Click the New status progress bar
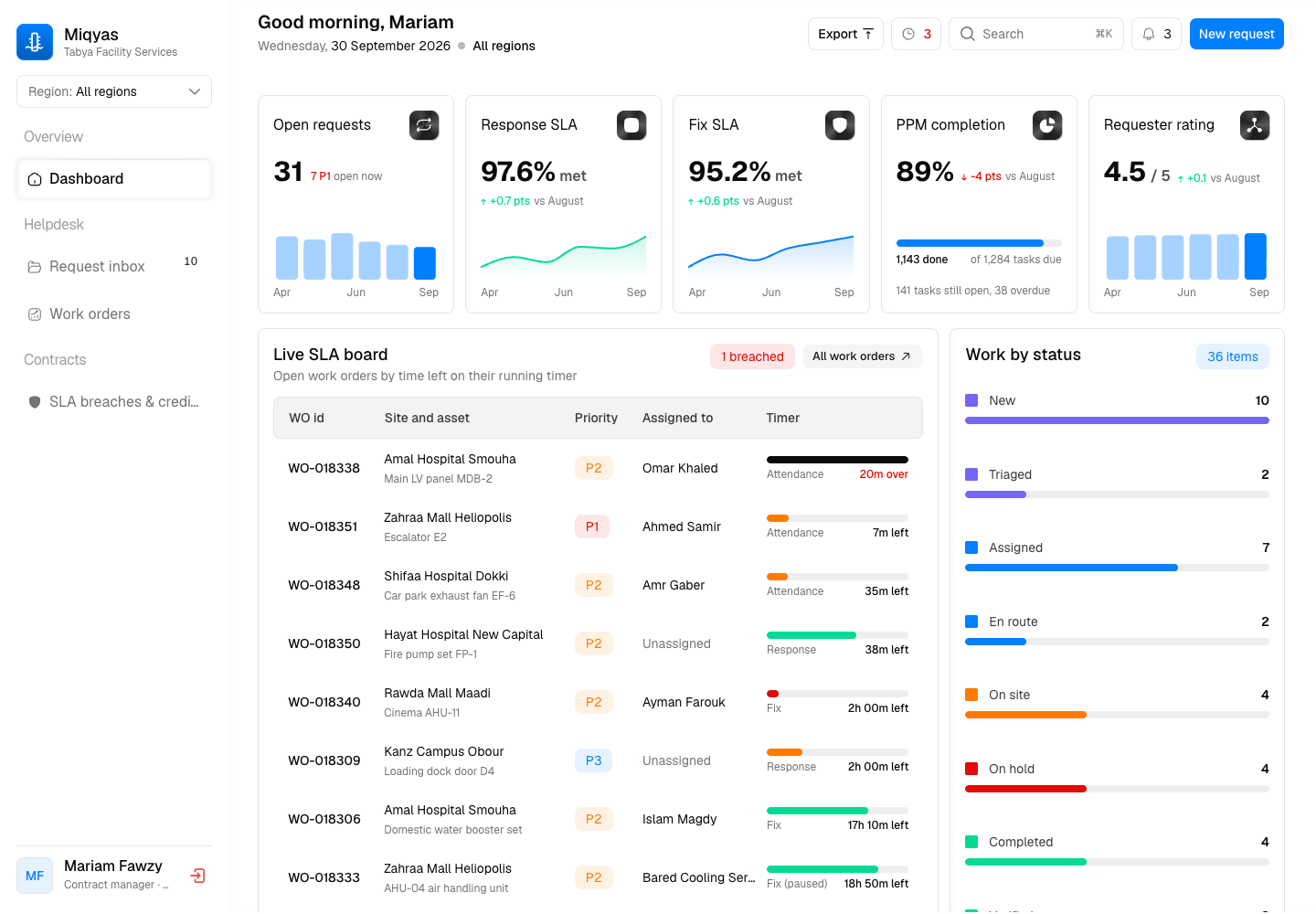Image resolution: width=1316 pixels, height=914 pixels. pos(1117,420)
